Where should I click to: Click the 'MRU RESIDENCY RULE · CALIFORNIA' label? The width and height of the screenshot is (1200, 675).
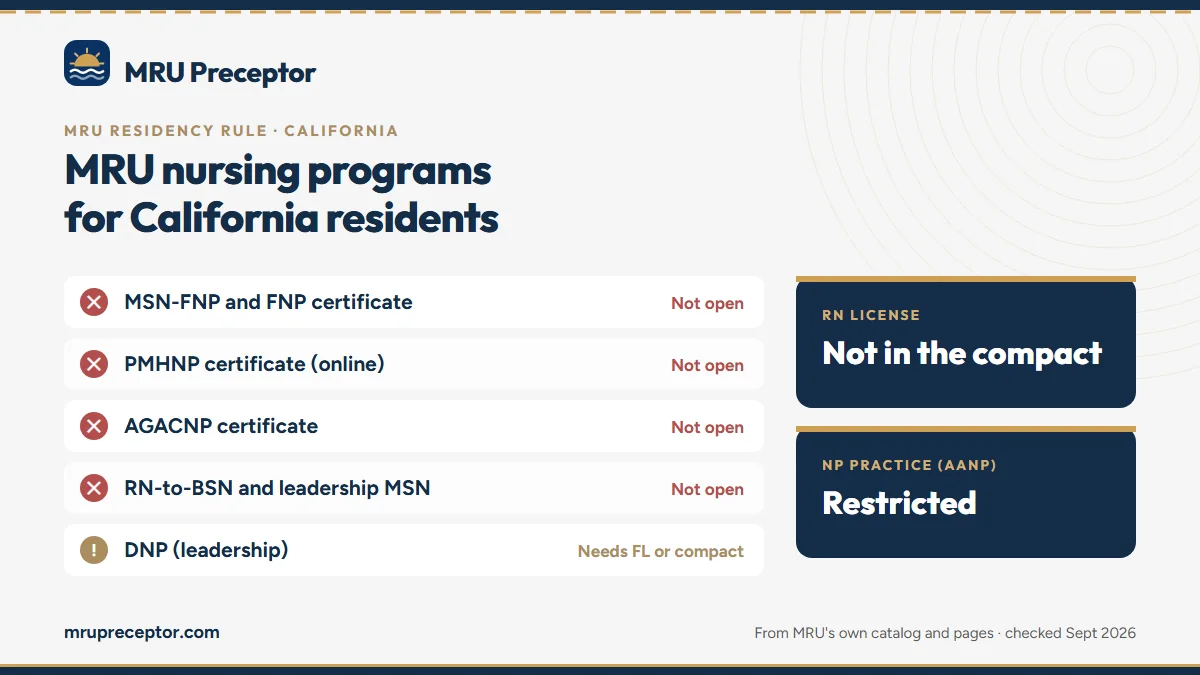coord(231,131)
